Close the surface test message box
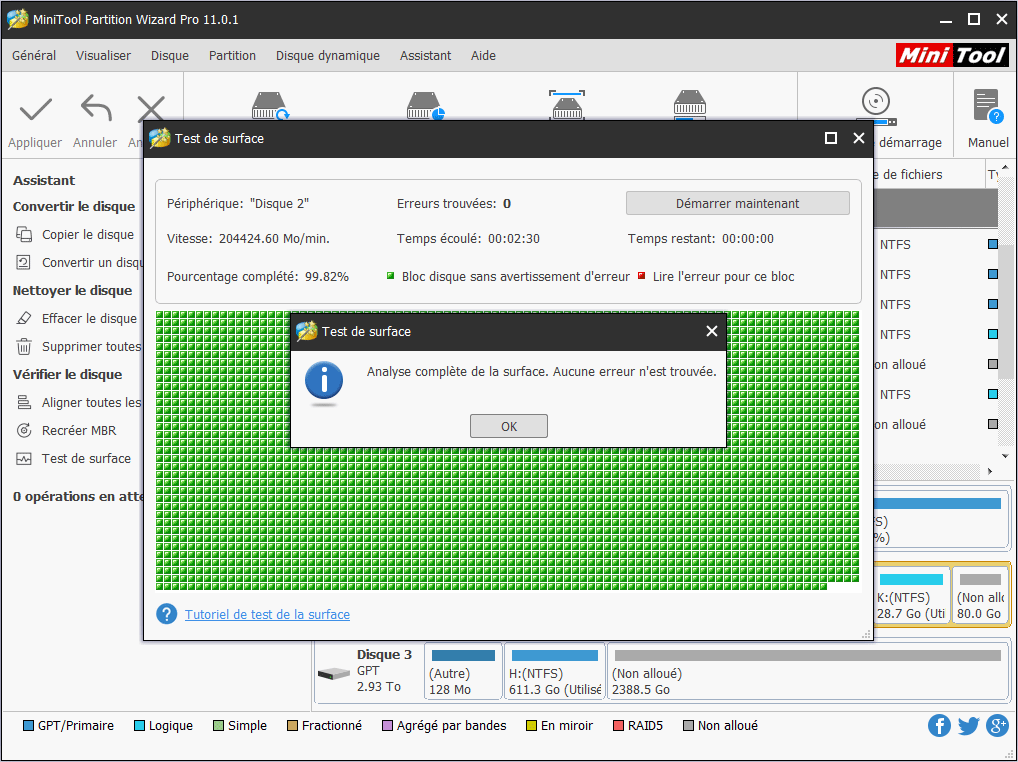Viewport: 1018px width, 762px height. (x=712, y=331)
